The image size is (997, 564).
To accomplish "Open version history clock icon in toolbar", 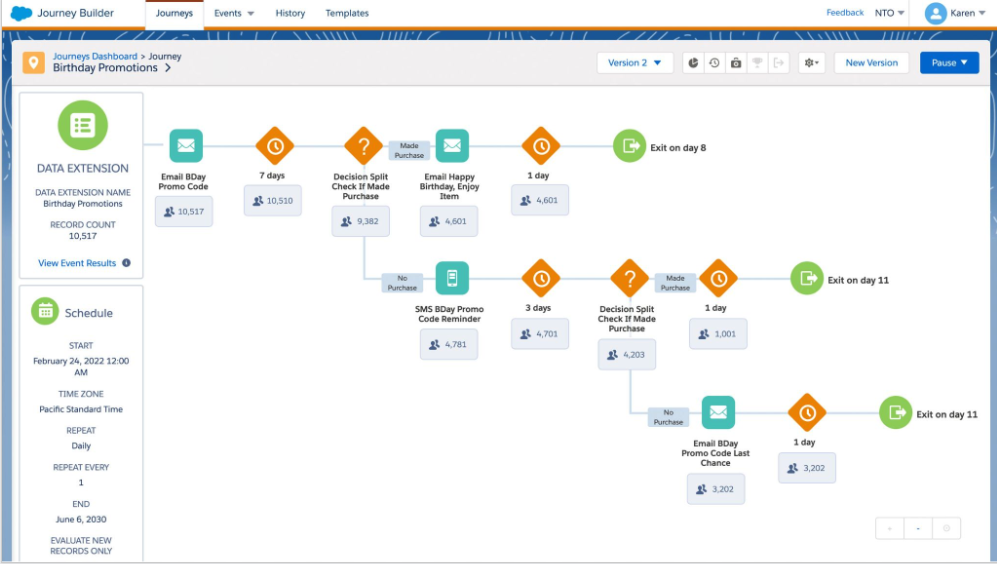I will (714, 63).
